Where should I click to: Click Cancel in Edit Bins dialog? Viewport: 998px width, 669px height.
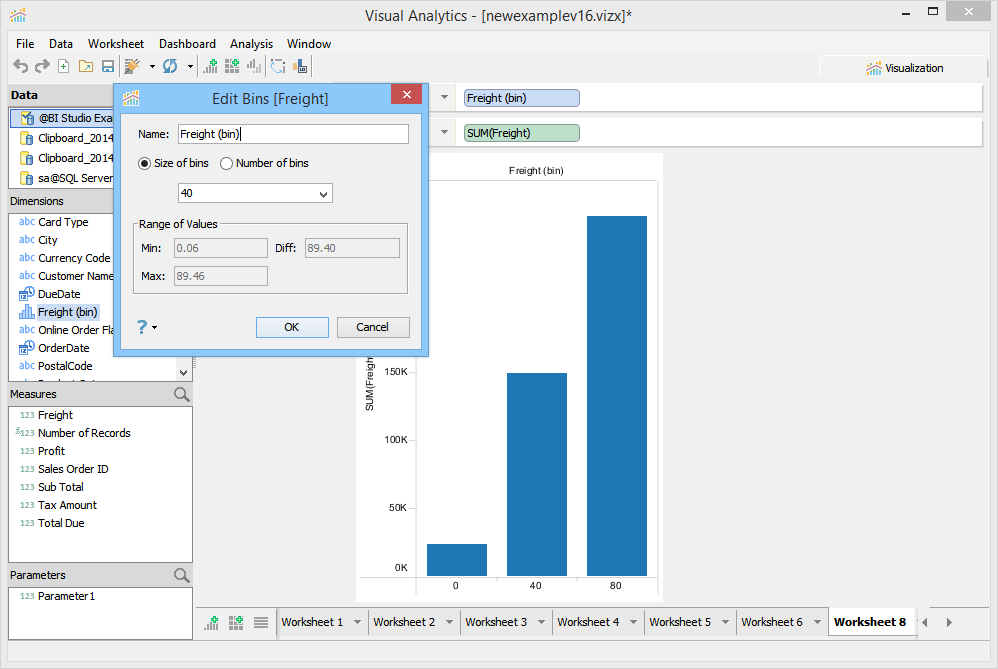(373, 327)
